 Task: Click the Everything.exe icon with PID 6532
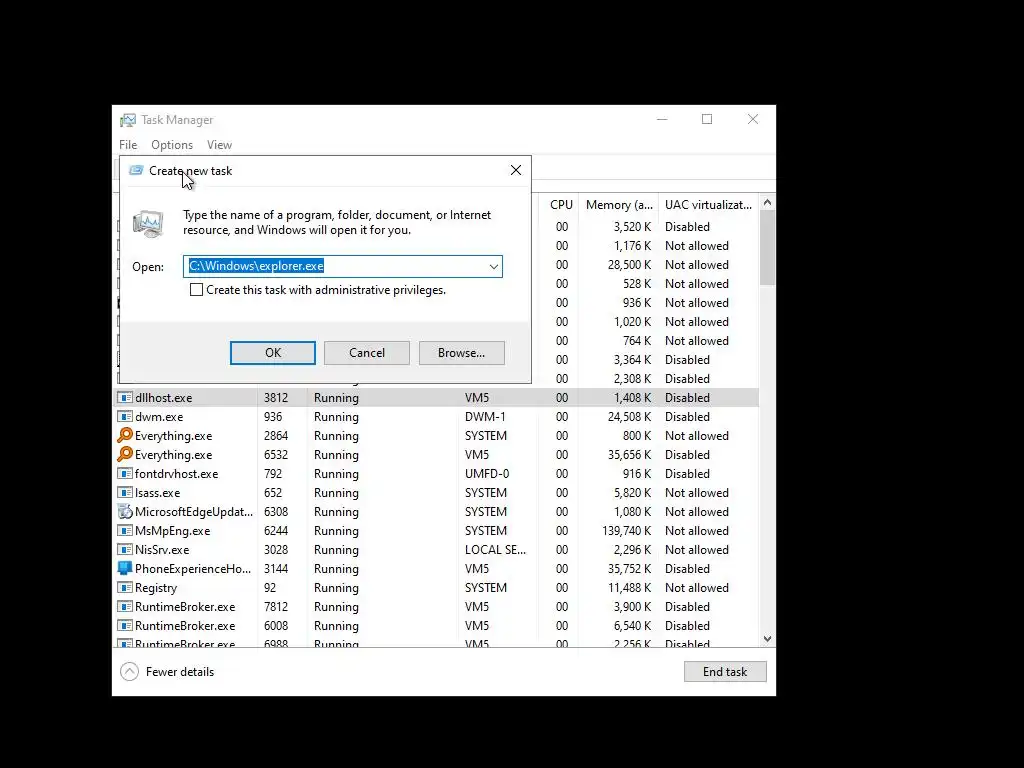125,455
